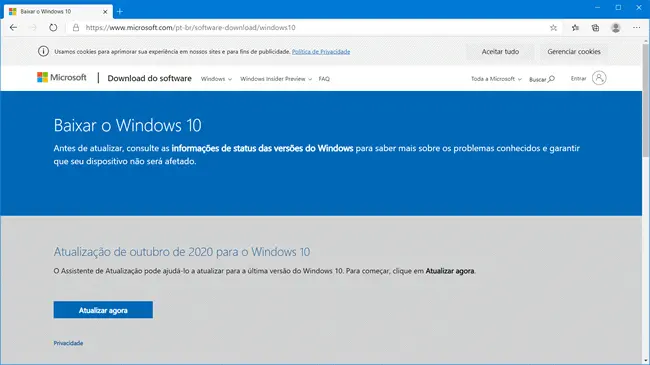Screen dimensions: 650x365
Task: Go back using the browser back arrow
Action: [x=13, y=27]
